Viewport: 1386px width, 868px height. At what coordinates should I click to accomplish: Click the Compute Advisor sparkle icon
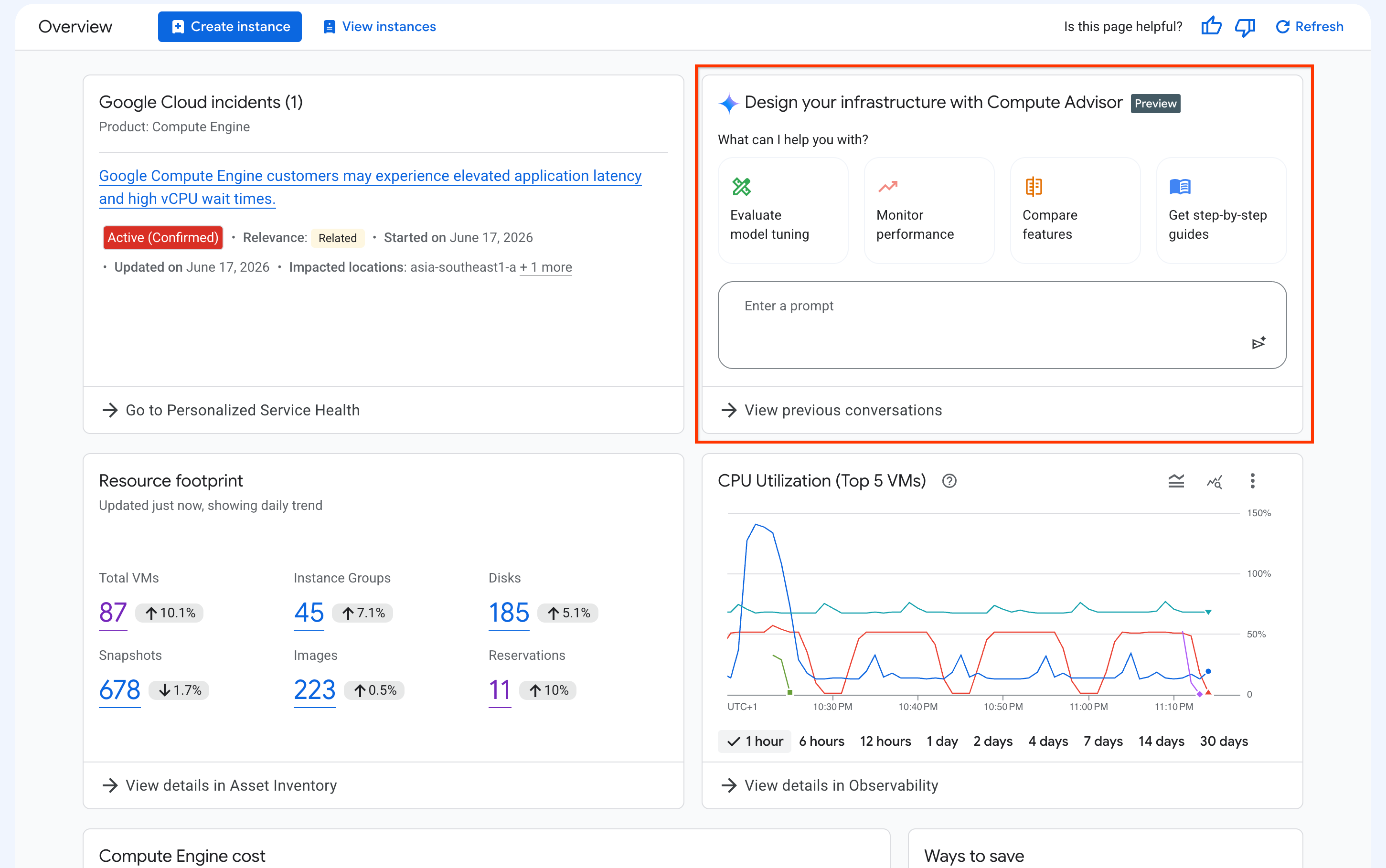[x=729, y=103]
